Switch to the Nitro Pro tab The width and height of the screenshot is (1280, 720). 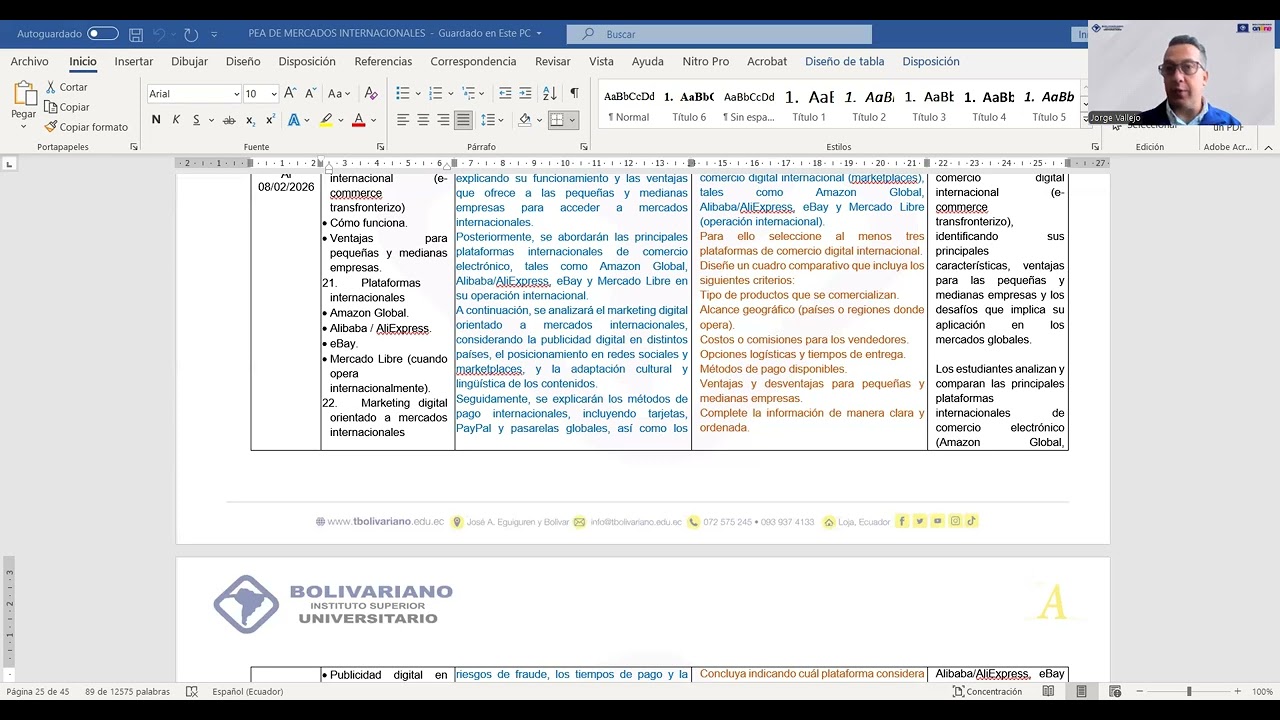click(x=706, y=61)
